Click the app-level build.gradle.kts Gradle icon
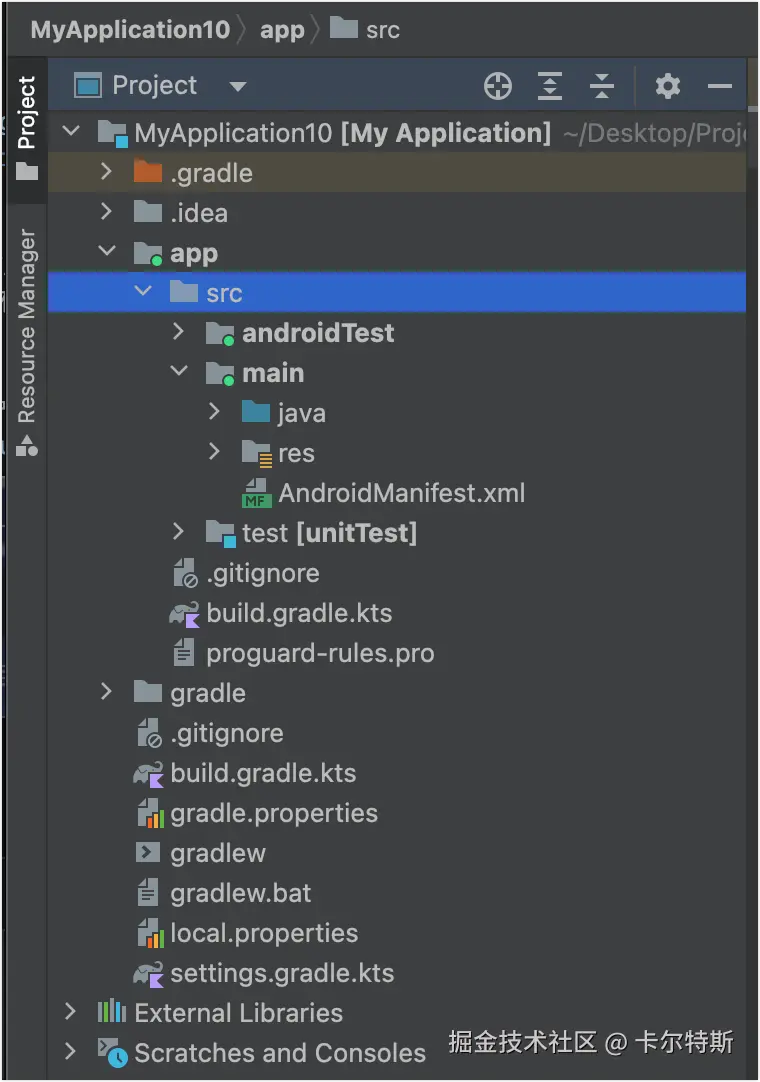Image resolution: width=760 pixels, height=1082 pixels. tap(185, 613)
